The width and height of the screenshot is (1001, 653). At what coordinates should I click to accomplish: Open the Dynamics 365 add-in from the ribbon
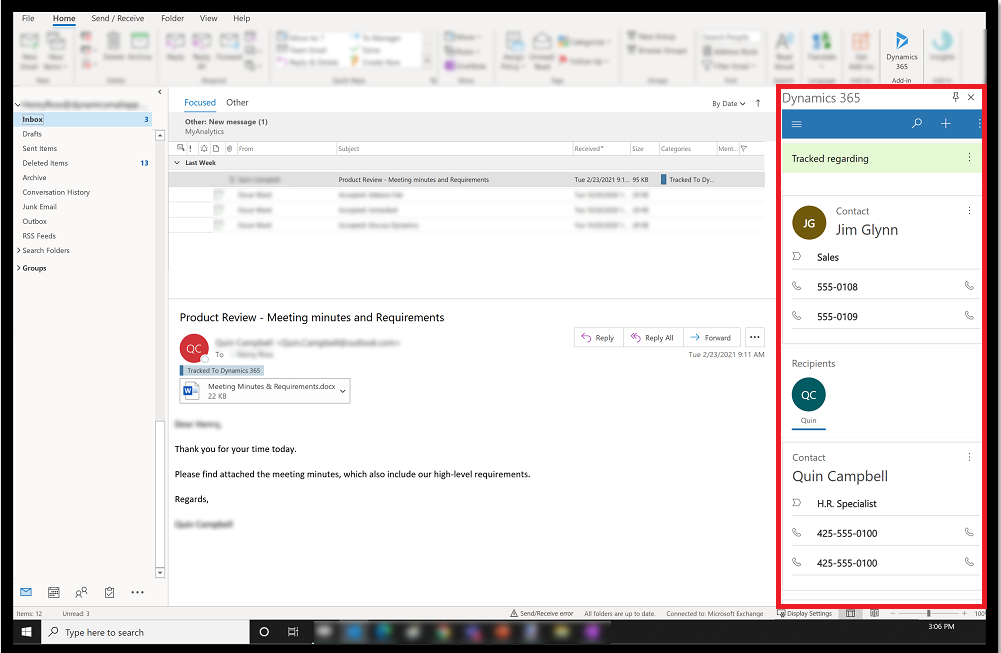[901, 47]
